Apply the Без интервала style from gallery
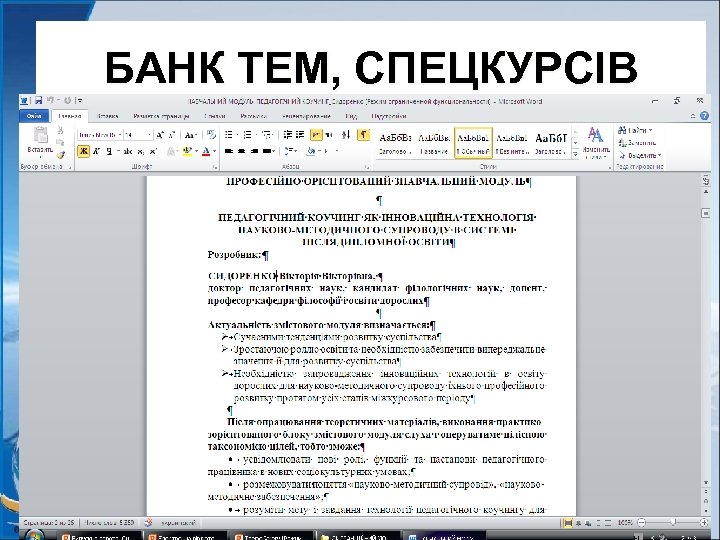 (512, 143)
